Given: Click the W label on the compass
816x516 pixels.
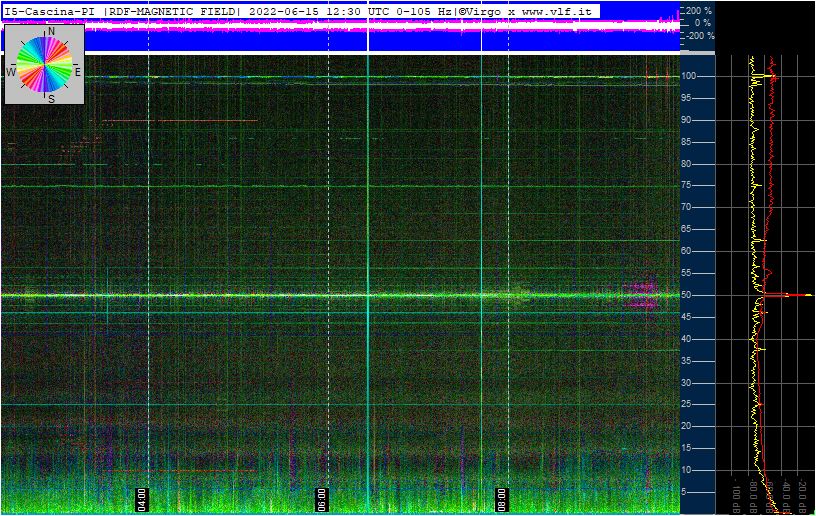Looking at the screenshot, I should pos(11,72).
